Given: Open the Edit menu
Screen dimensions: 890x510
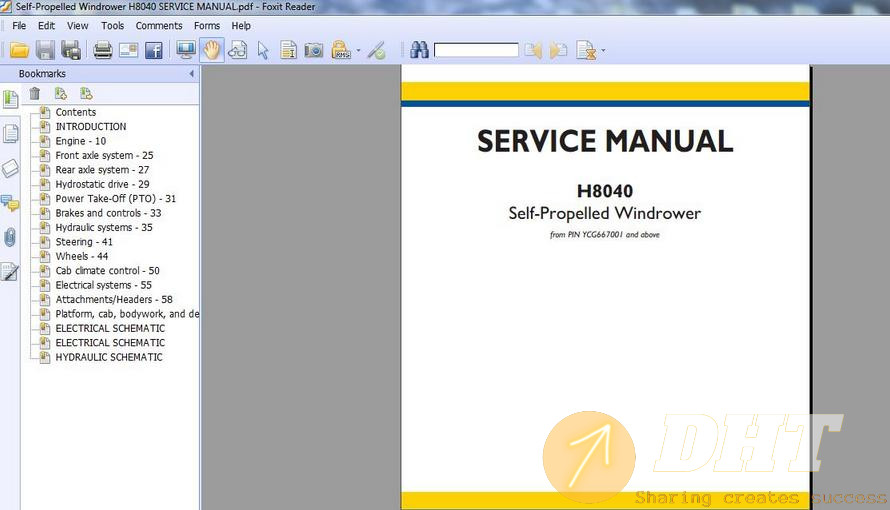Looking at the screenshot, I should click(46, 26).
